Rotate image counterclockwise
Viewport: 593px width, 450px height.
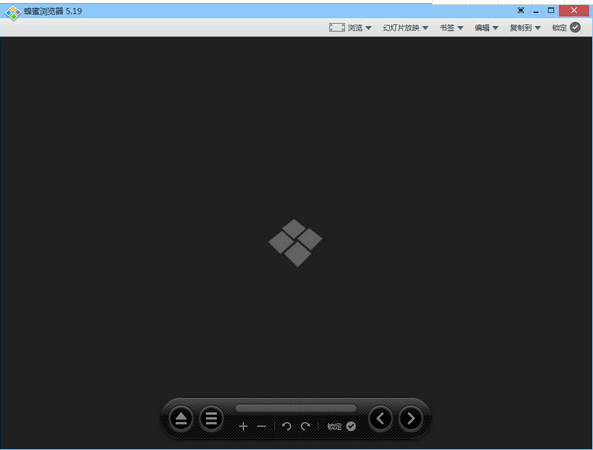(x=286, y=427)
